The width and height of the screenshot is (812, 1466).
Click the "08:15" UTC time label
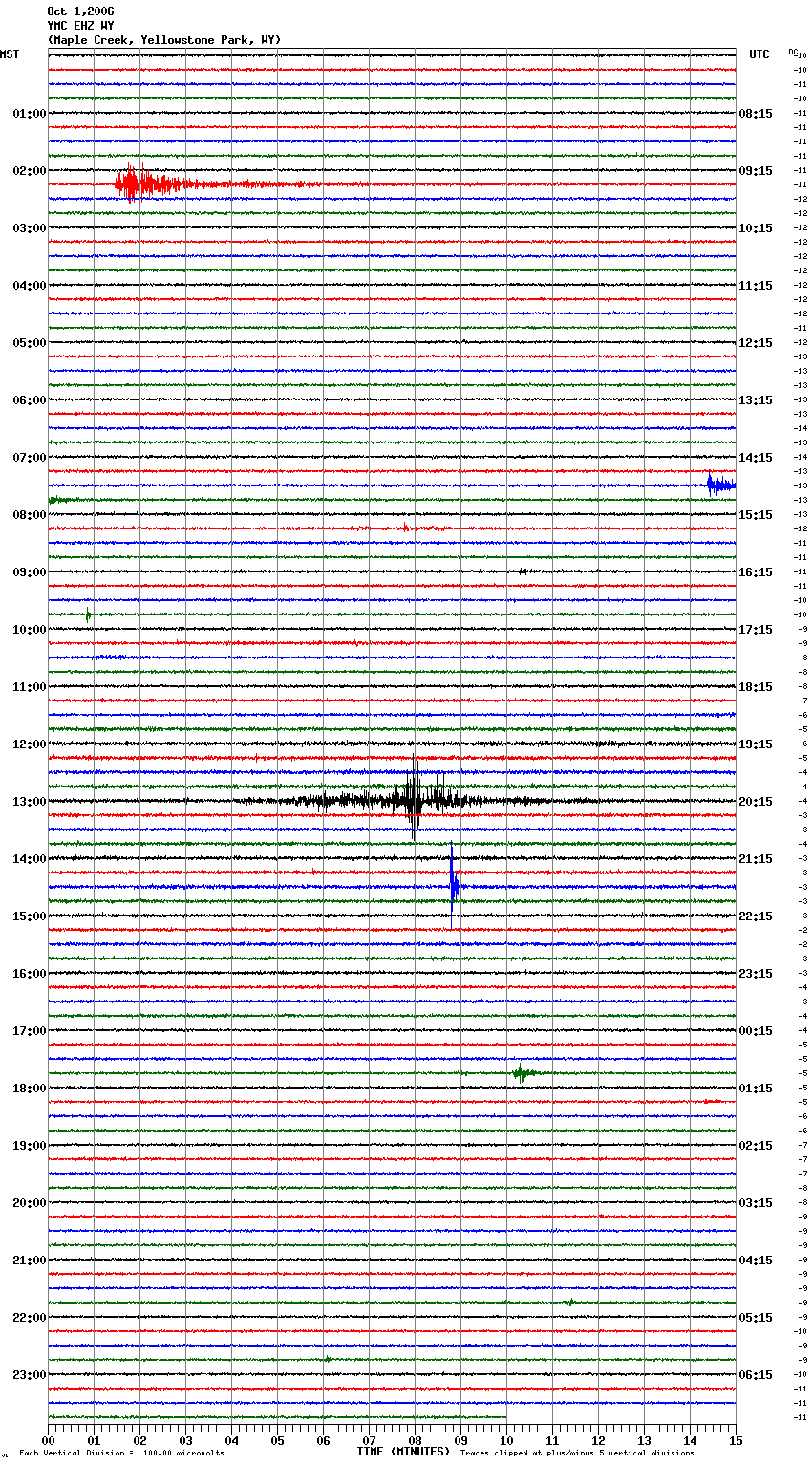756,114
